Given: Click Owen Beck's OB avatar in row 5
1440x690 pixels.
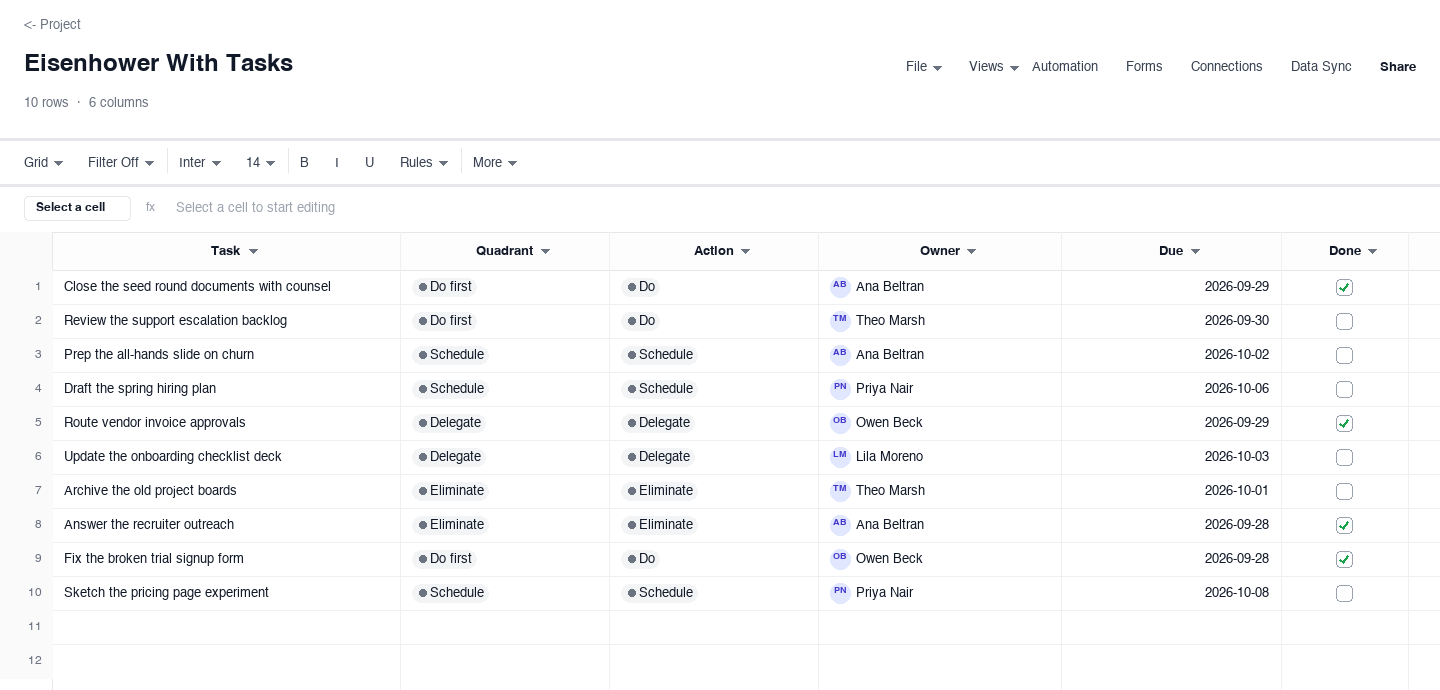Looking at the screenshot, I should [x=840, y=423].
